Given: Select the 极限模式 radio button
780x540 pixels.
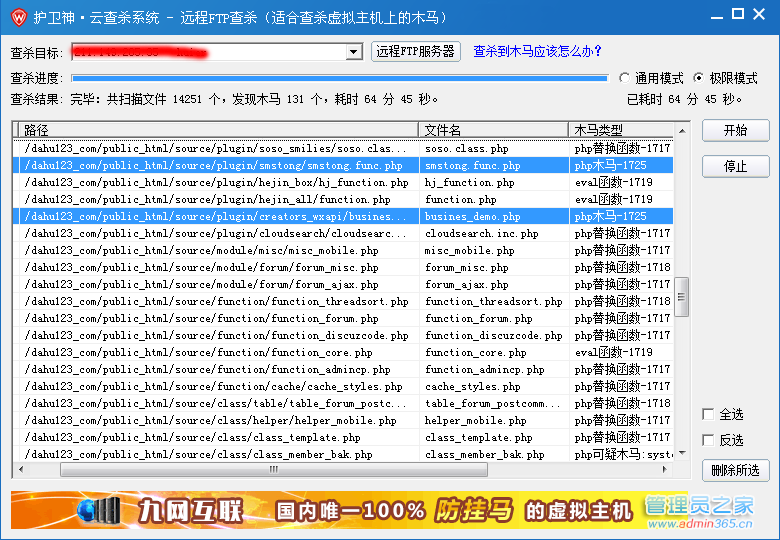Looking at the screenshot, I should click(698, 78).
